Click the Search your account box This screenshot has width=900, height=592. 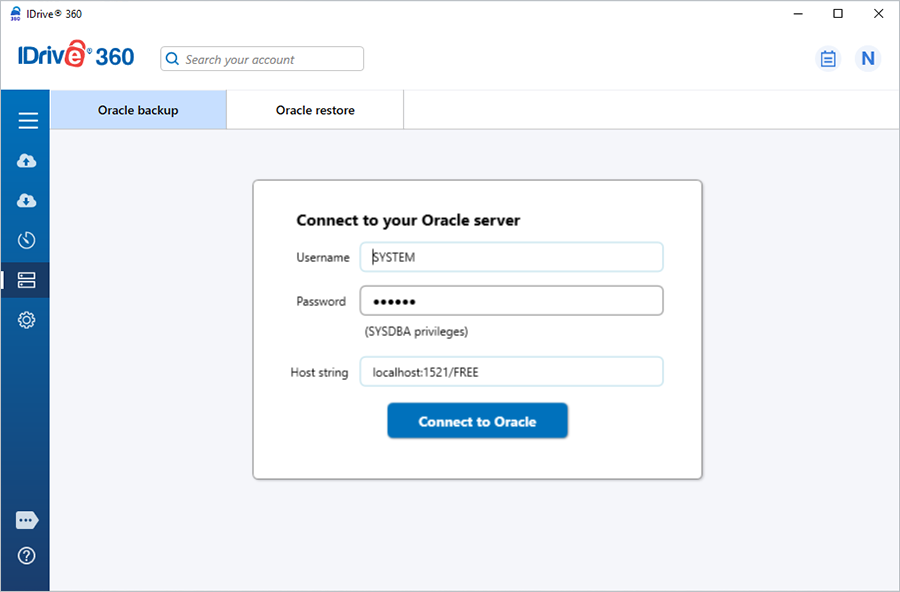pyautogui.click(x=270, y=60)
